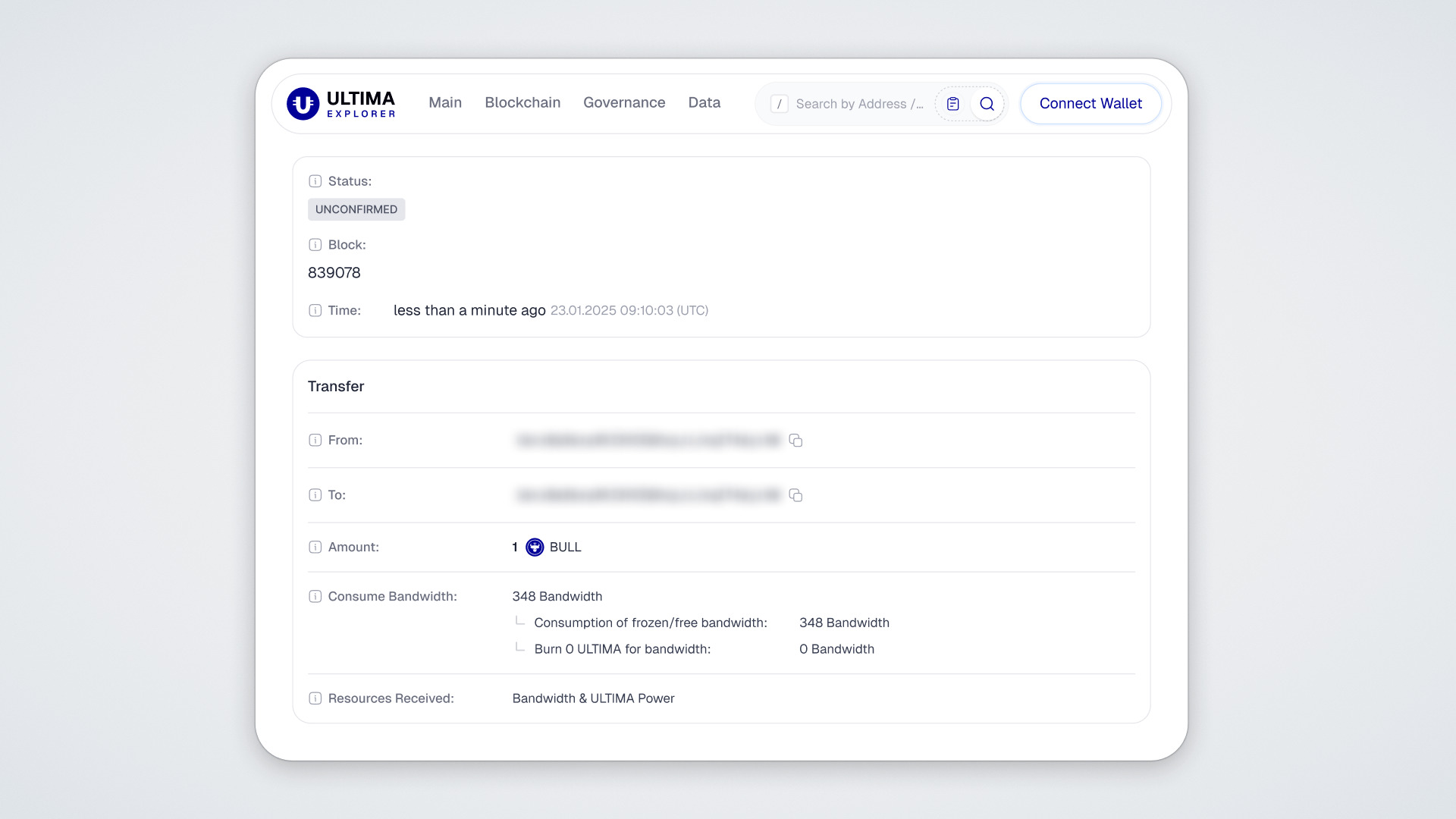This screenshot has height=819, width=1456.
Task: Open the Data menu
Action: pos(704,103)
